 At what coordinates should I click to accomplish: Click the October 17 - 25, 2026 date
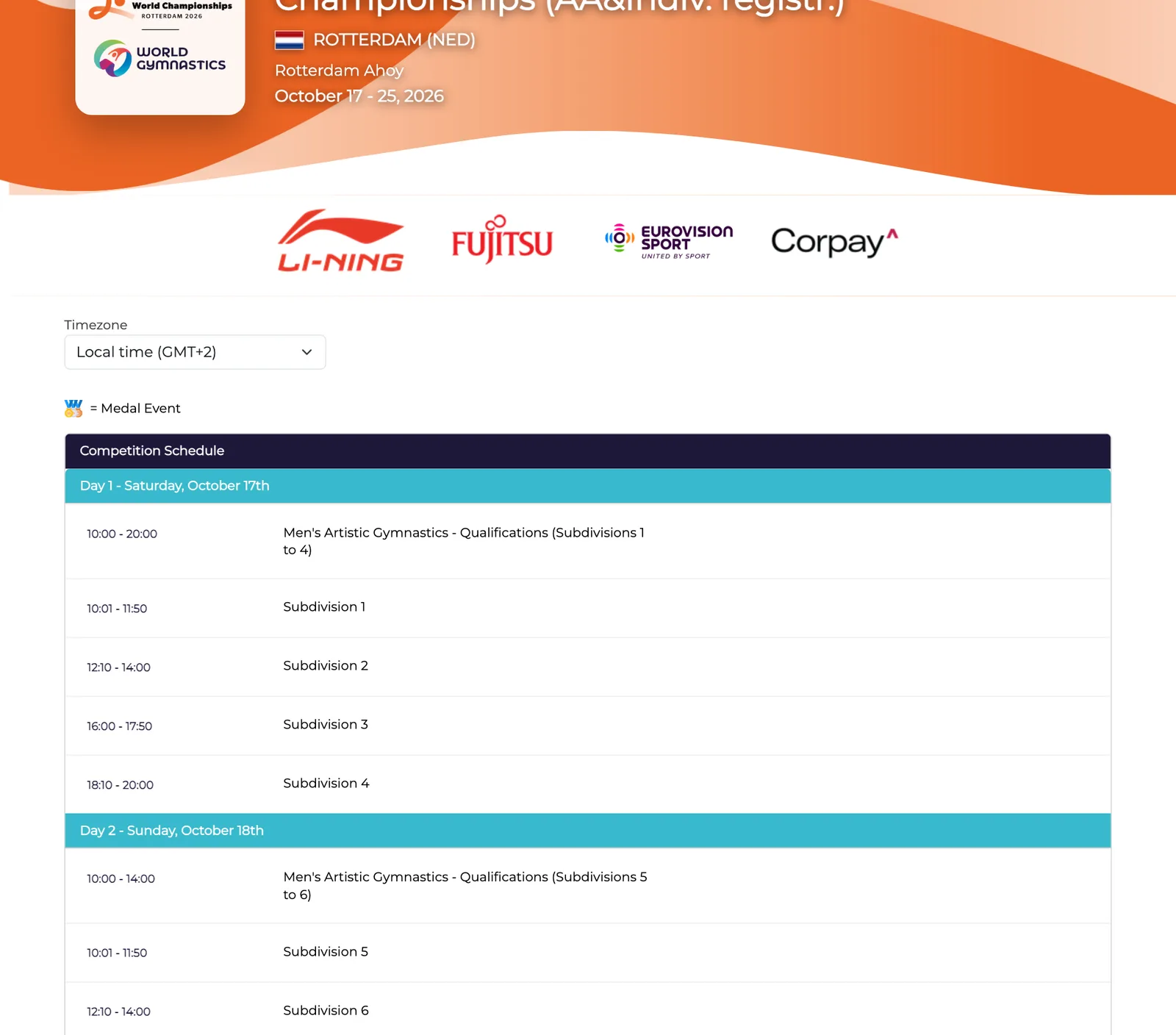pyautogui.click(x=359, y=96)
